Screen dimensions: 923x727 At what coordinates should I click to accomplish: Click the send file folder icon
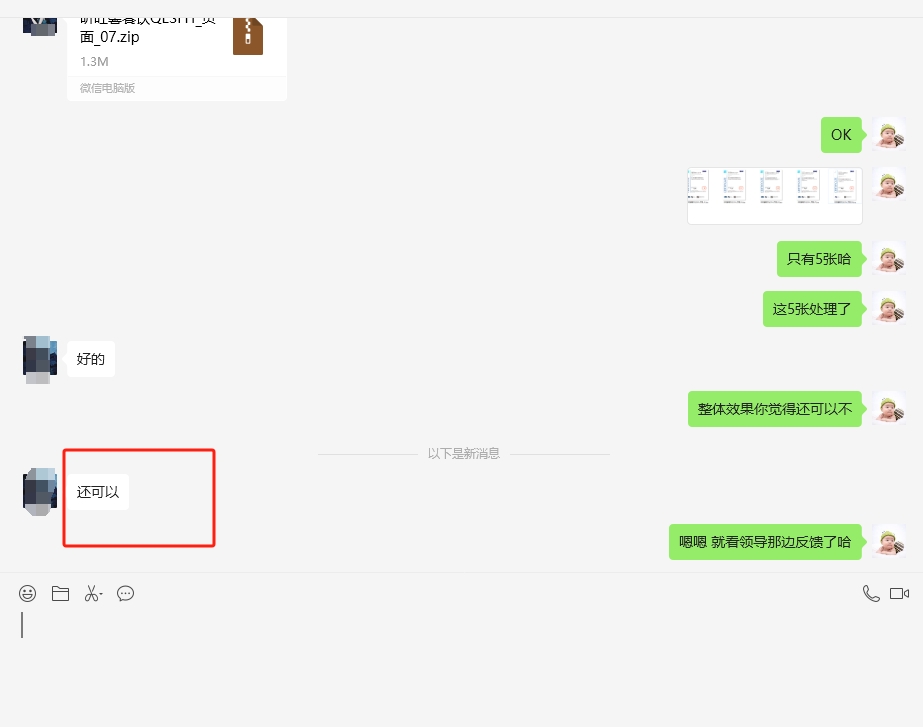point(60,593)
